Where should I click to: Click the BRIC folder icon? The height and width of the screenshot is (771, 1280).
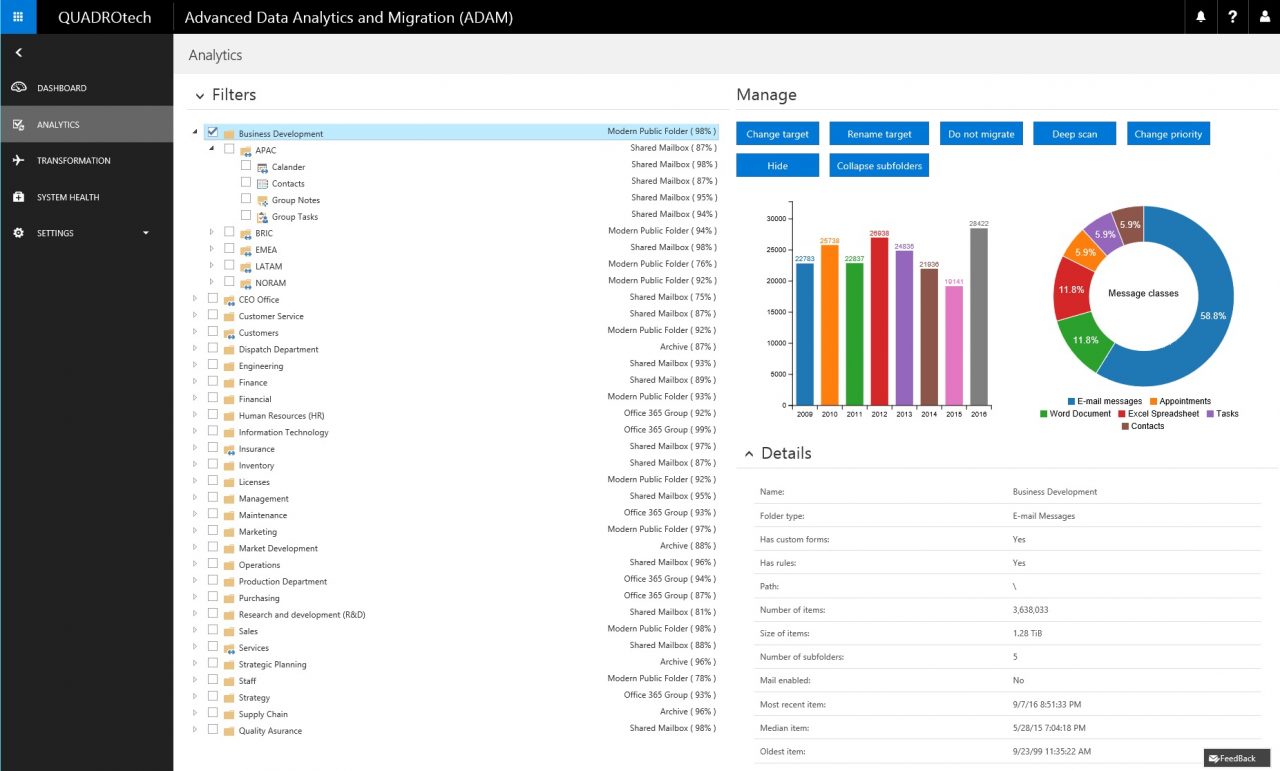click(245, 234)
